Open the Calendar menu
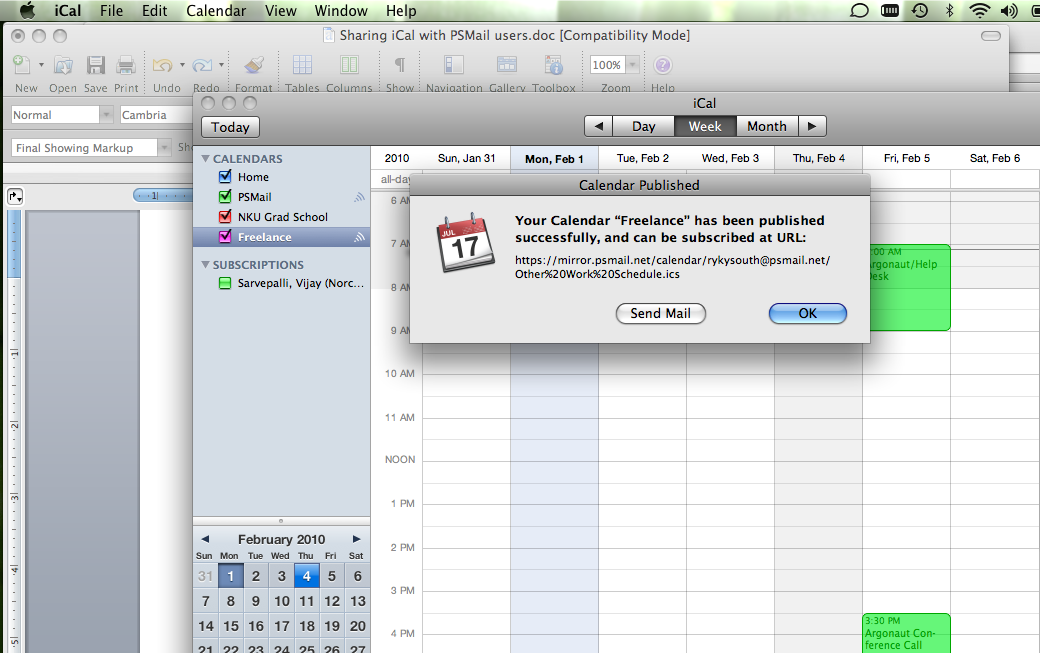 [x=216, y=11]
